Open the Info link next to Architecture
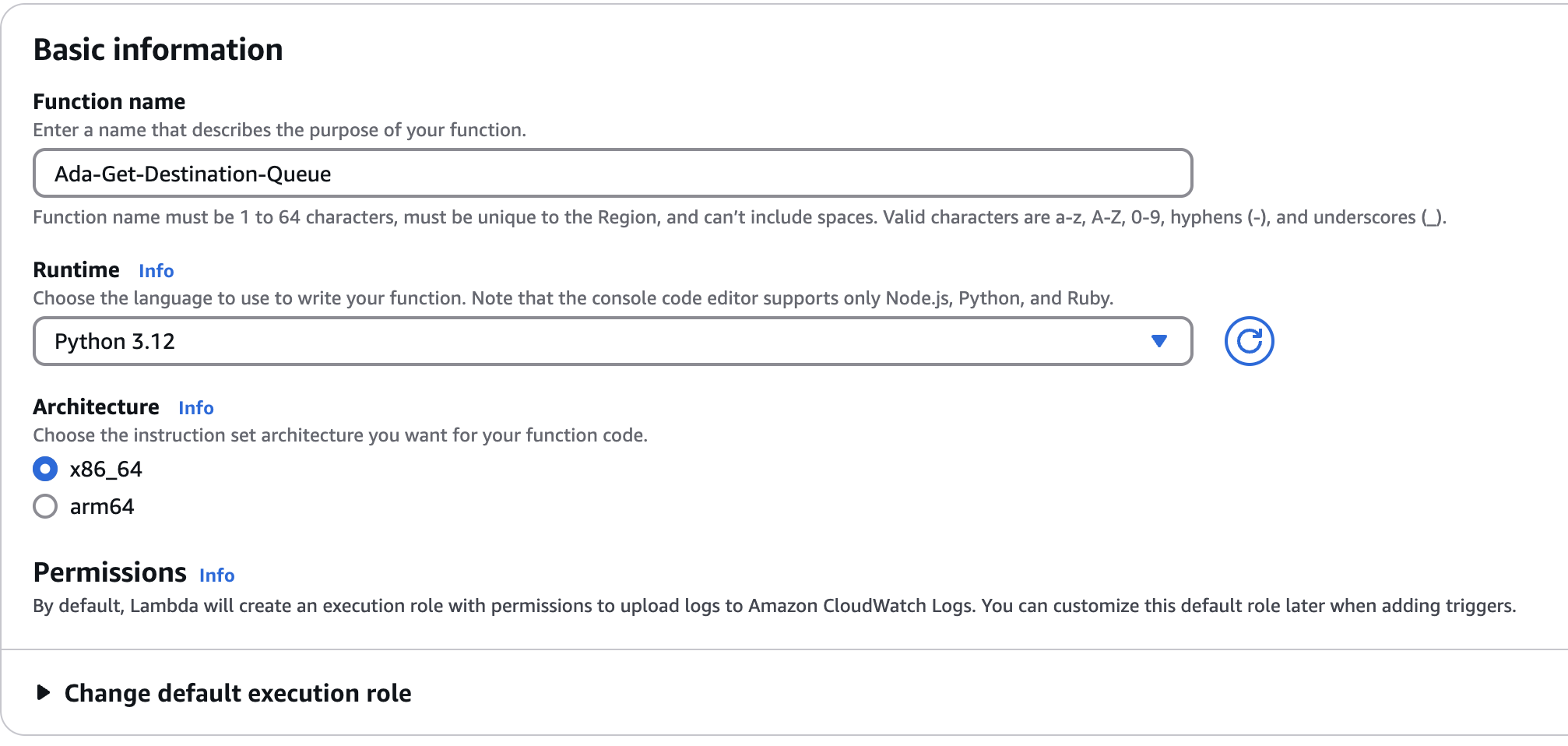Image resolution: width=1568 pixels, height=746 pixels. click(195, 408)
